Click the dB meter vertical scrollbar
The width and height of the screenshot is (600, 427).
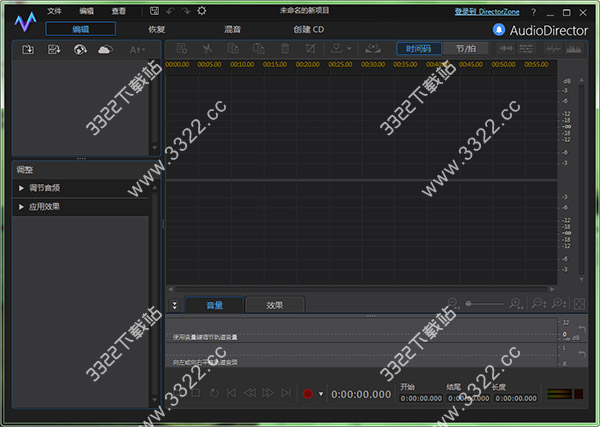pos(581,179)
